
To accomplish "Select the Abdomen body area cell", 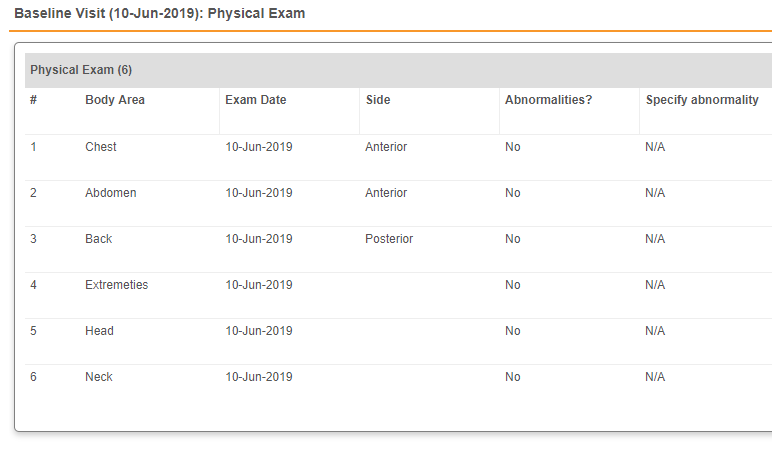I will click(111, 193).
